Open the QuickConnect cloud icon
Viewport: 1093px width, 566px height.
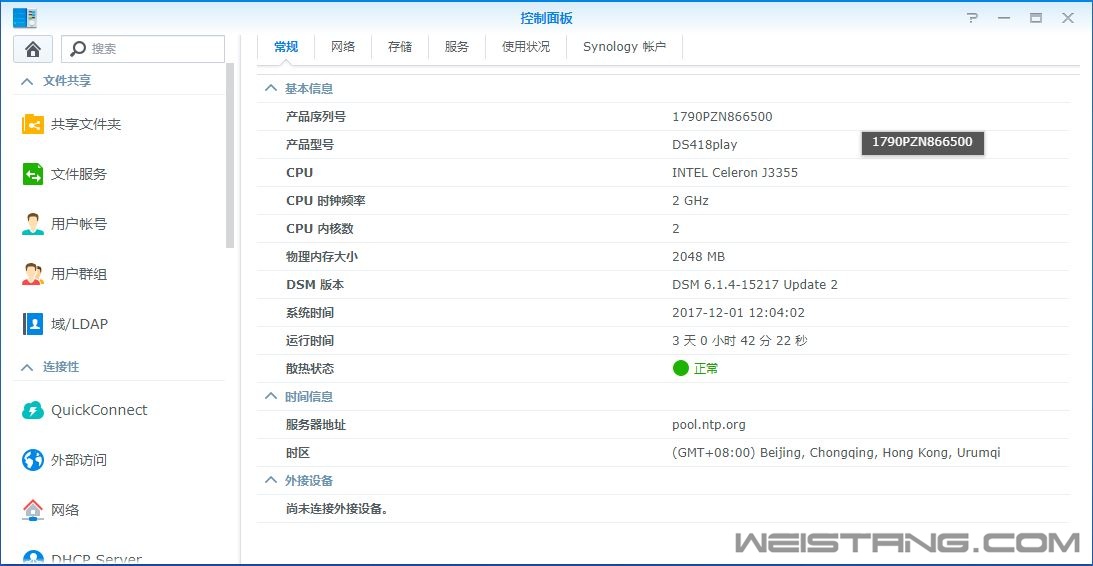pos(33,410)
